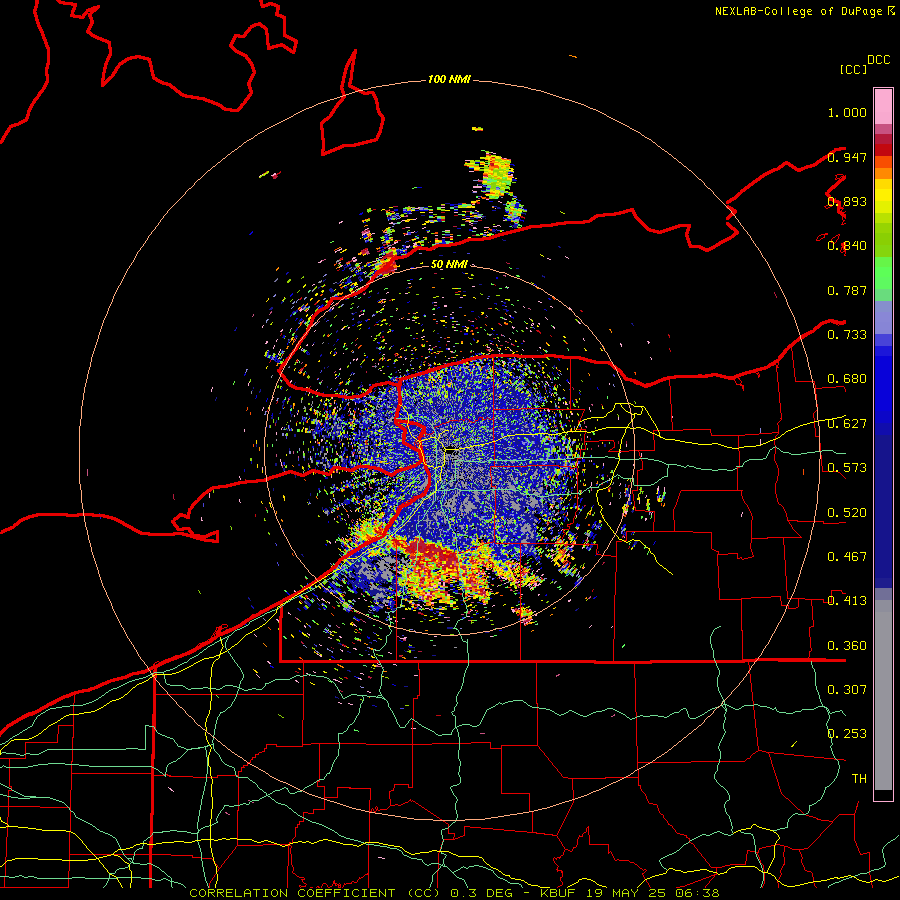Select the 0.307 value on the color scale
This screenshot has height=900, width=900.
click(x=847, y=689)
